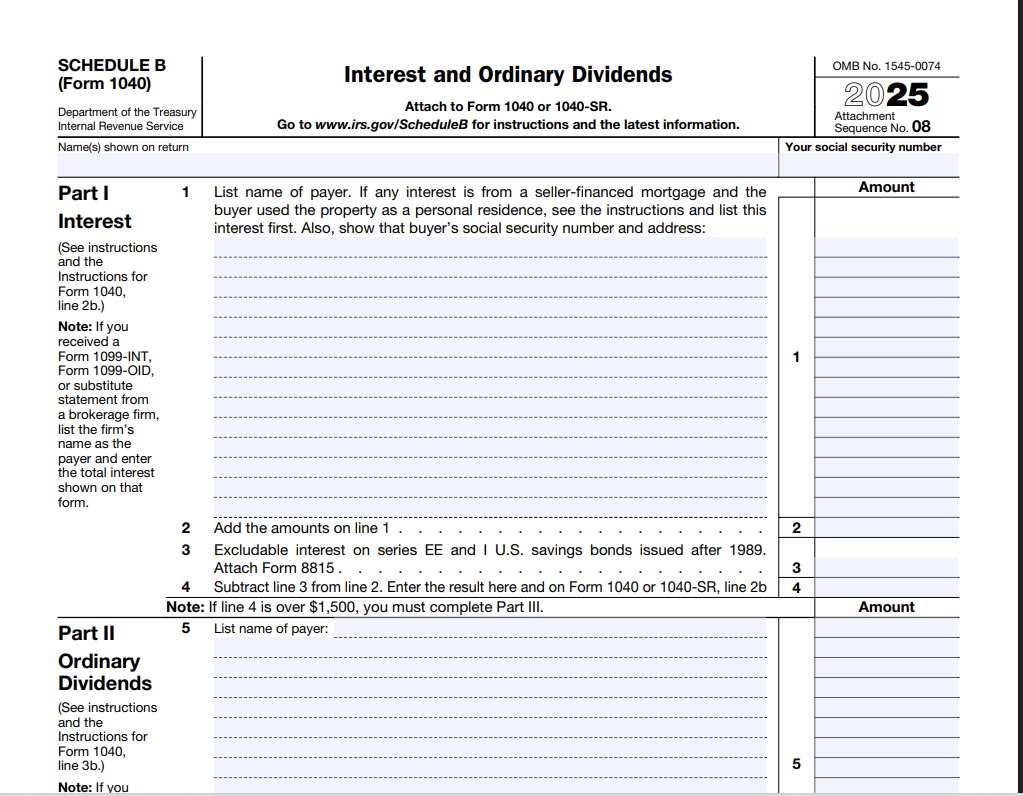
Task: Click the "Interest and Ordinary Dividends" title
Action: click(x=508, y=75)
